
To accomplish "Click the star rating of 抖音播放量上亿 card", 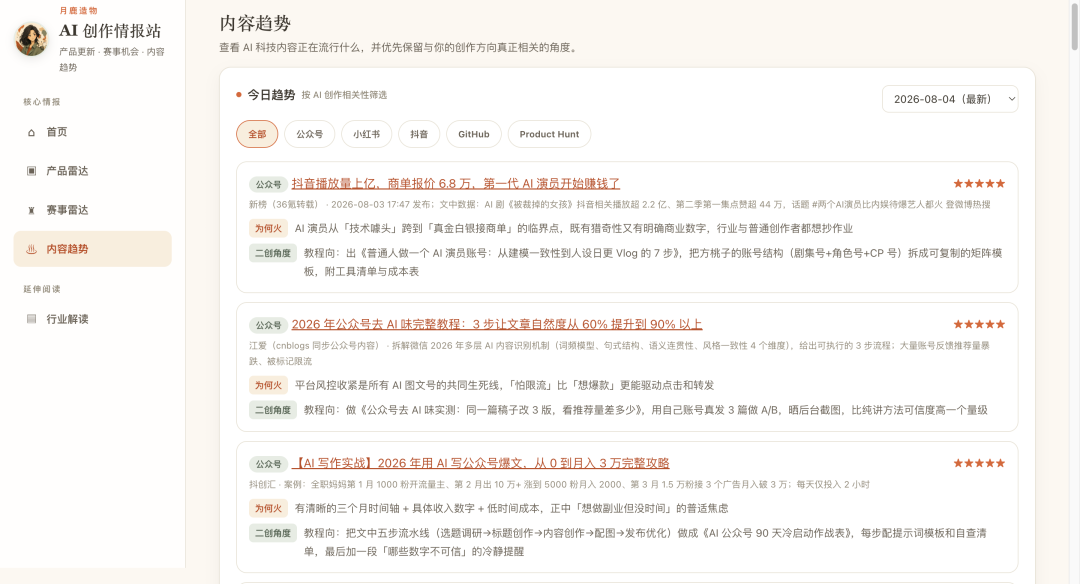I will [979, 184].
